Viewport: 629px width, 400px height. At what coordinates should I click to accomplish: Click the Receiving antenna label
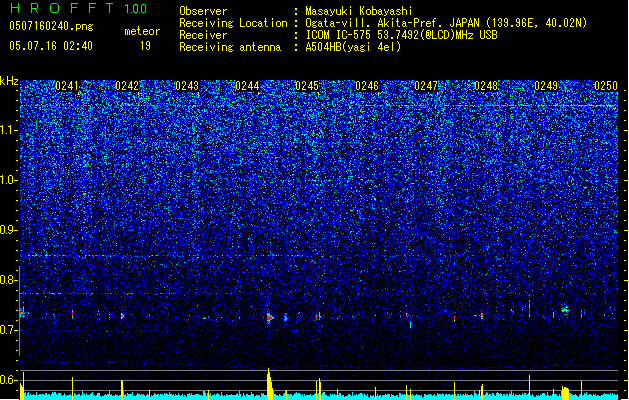pyautogui.click(x=230, y=47)
